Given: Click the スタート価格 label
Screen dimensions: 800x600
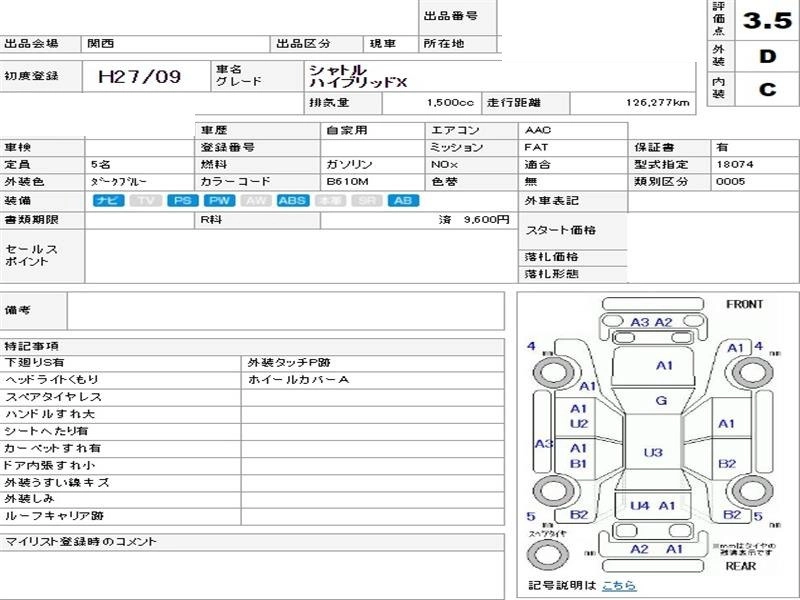Looking at the screenshot, I should [x=561, y=230].
